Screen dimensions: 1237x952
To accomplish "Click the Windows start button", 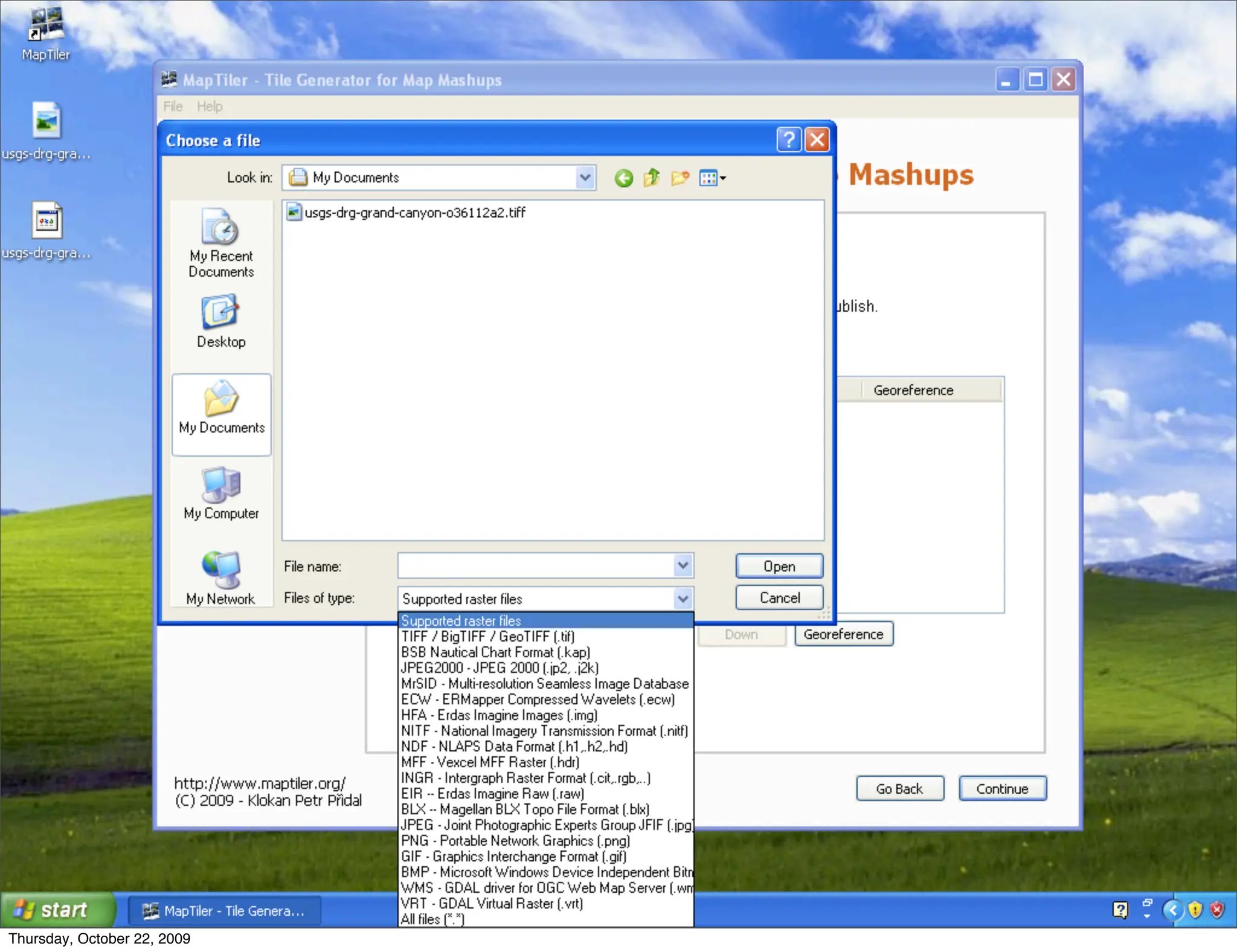I will (x=57, y=910).
